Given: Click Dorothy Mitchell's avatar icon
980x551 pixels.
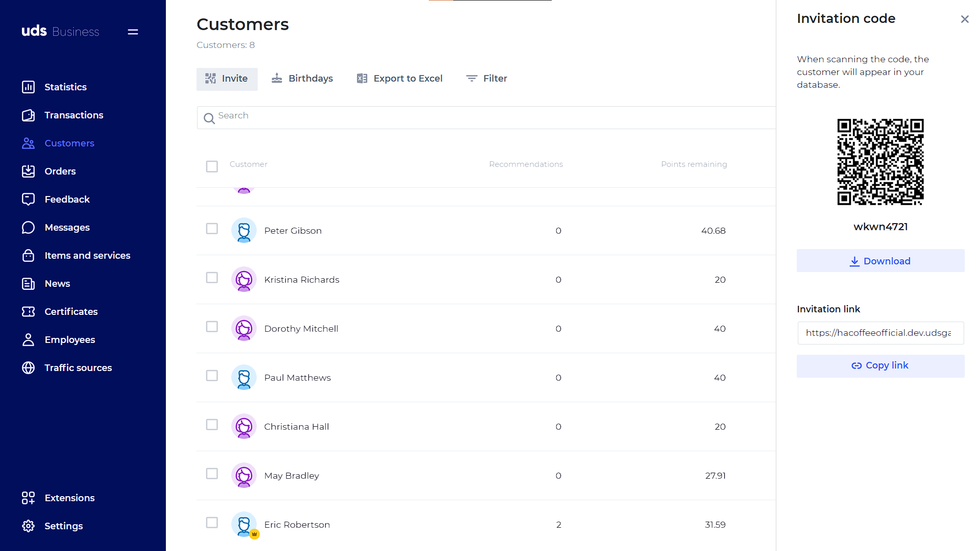Looking at the screenshot, I should point(244,329).
